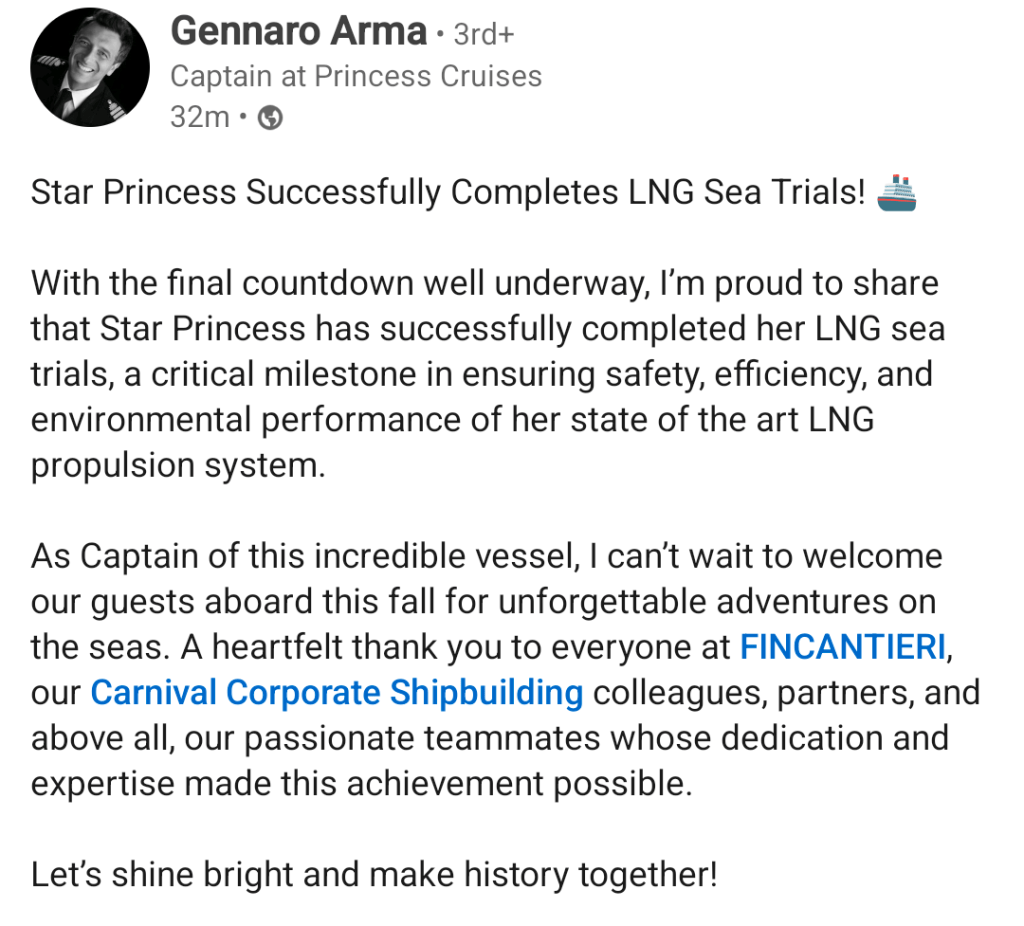Click the line starting 'With the final countdown'

click(x=485, y=283)
